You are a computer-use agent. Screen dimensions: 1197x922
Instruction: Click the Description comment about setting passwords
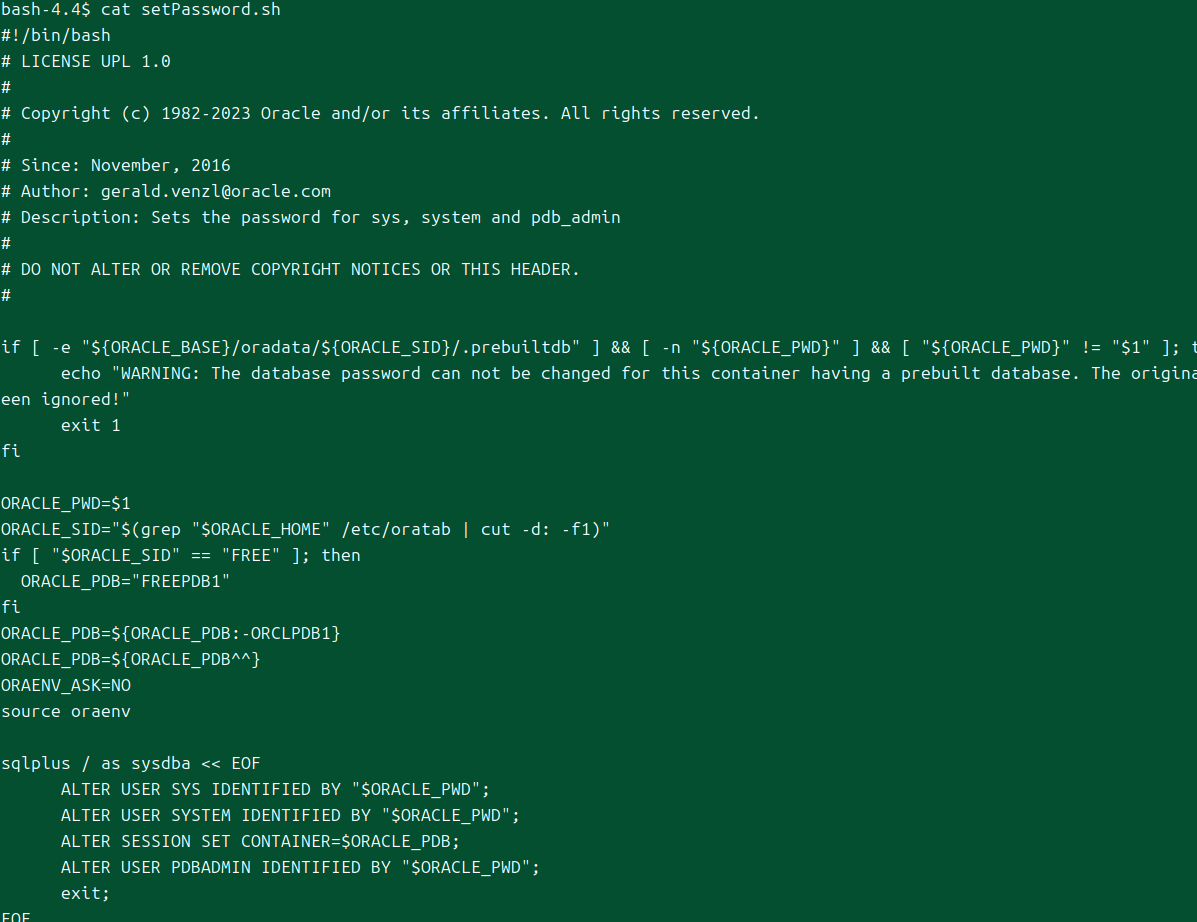tap(320, 218)
